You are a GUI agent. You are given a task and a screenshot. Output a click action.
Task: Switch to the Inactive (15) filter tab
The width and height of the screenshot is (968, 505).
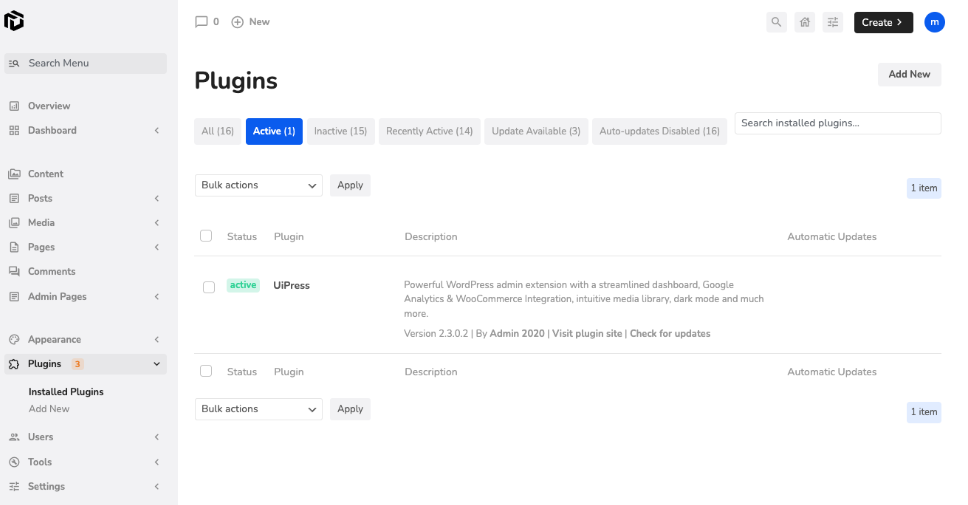coord(340,131)
